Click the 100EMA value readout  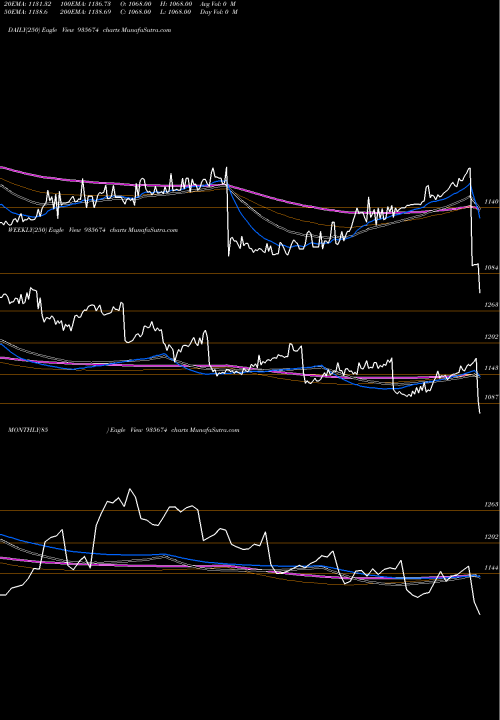tap(85, 4)
